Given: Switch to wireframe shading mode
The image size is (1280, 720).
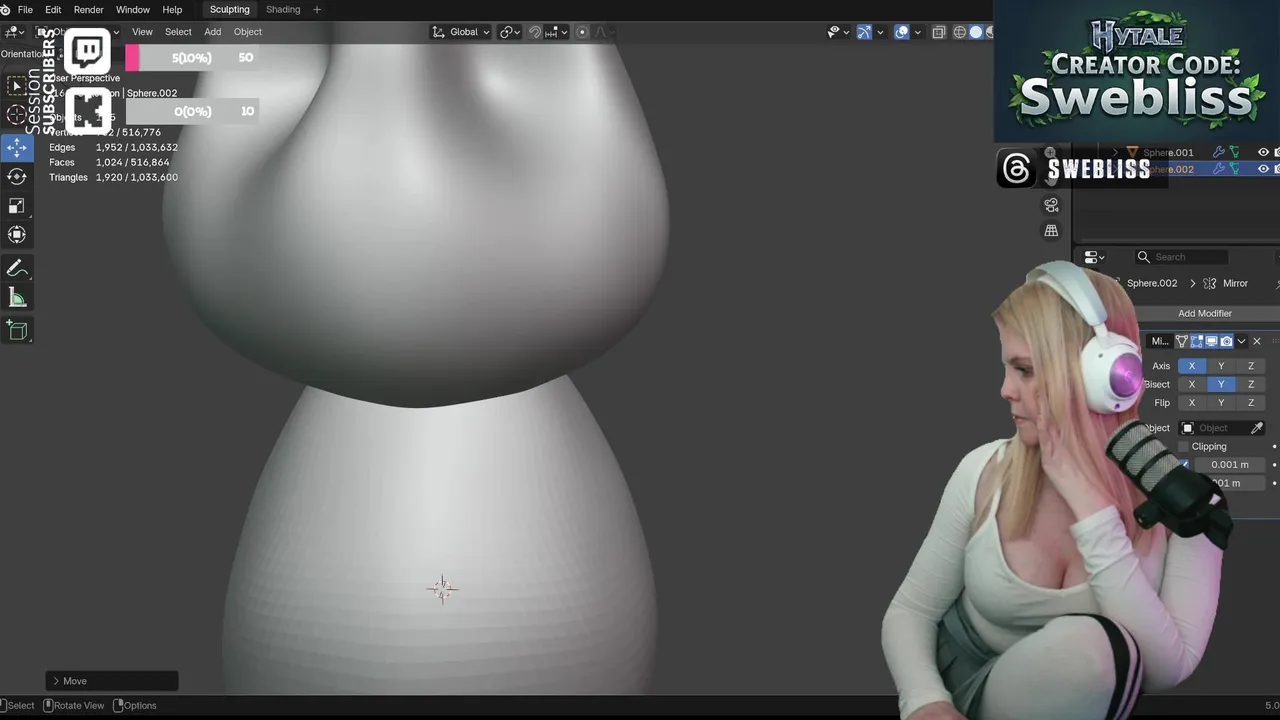Looking at the screenshot, I should pos(960,32).
